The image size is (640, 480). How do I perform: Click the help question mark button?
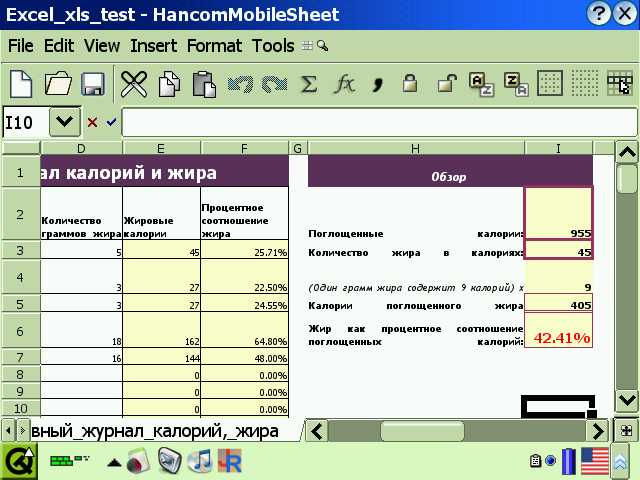[x=598, y=14]
